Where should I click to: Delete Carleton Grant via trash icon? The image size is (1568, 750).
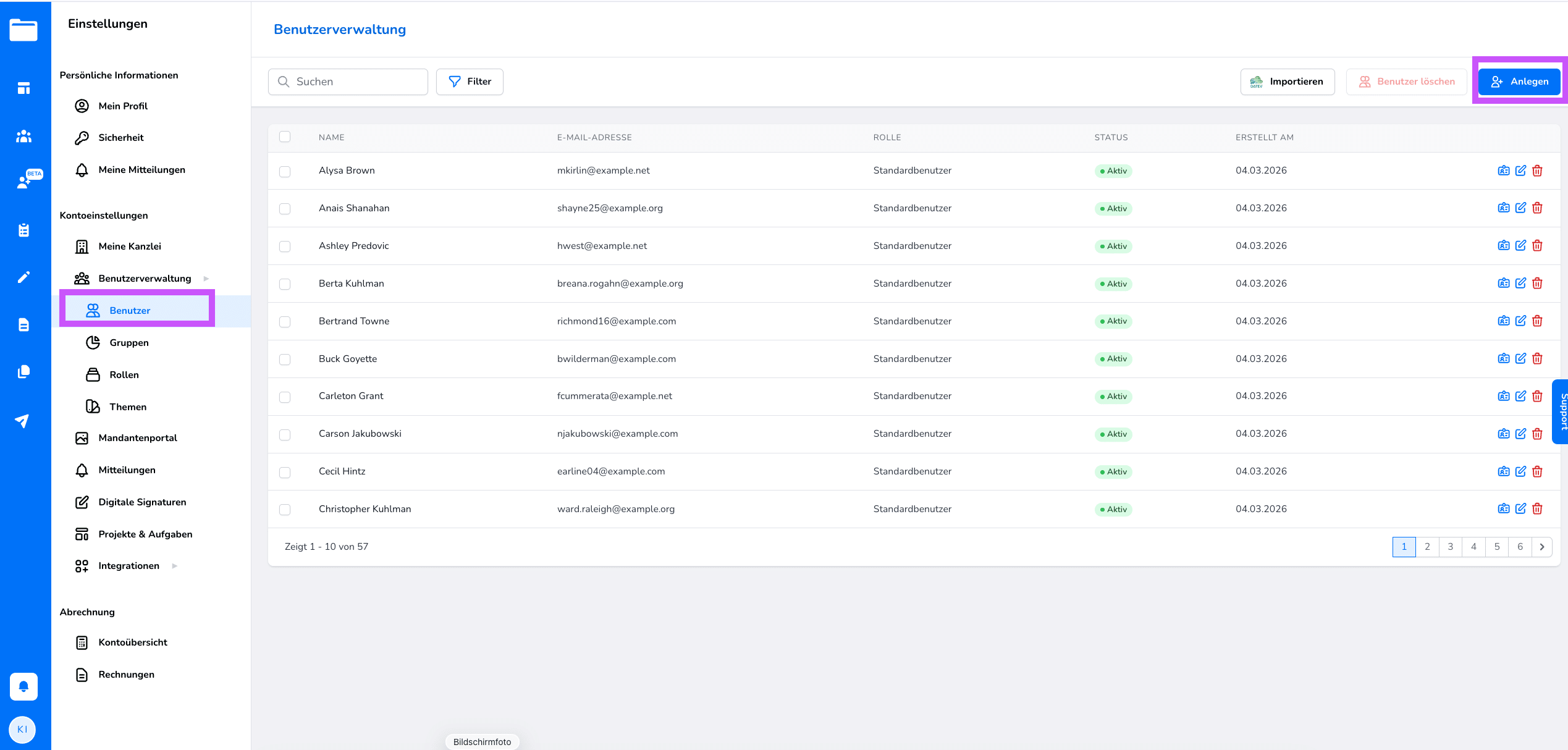[1537, 396]
